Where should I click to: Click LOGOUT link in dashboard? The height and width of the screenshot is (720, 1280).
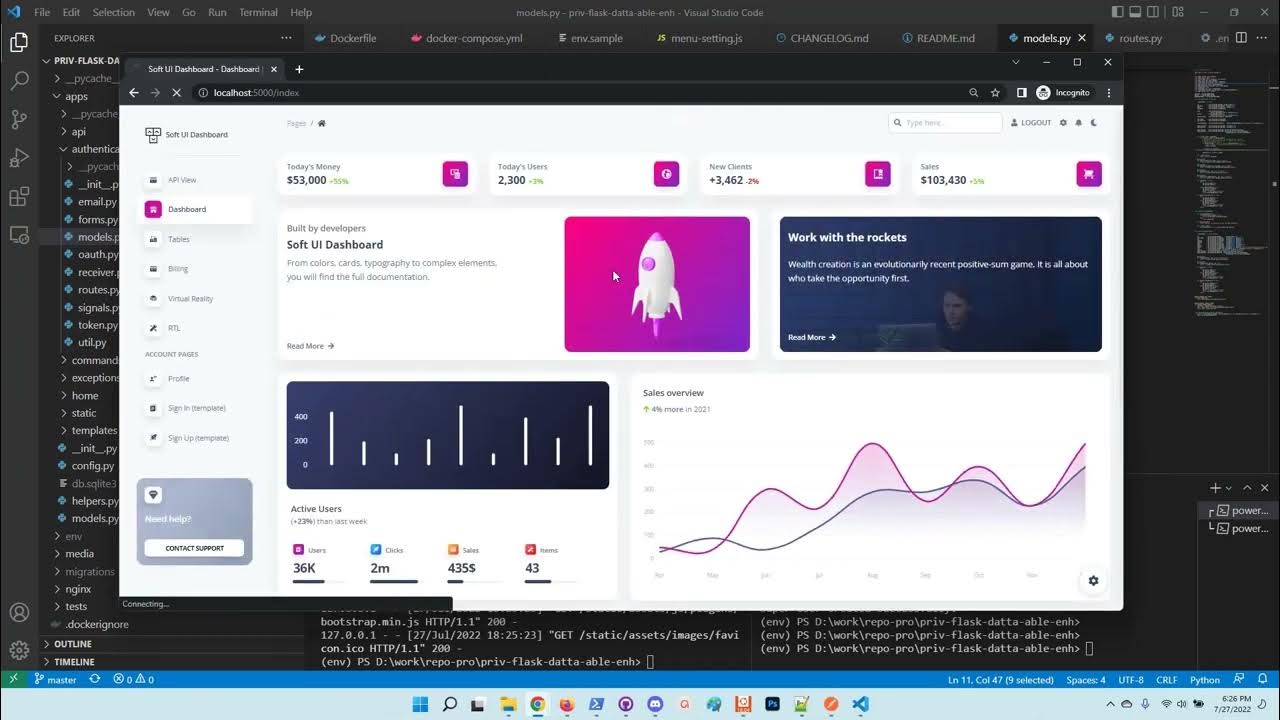coord(1031,122)
